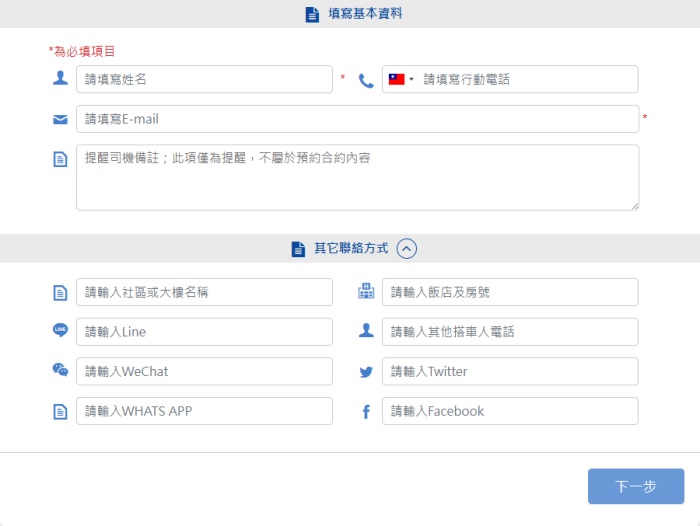Click the Line chat bubble icon
This screenshot has height=526, width=700.
pyautogui.click(x=60, y=330)
